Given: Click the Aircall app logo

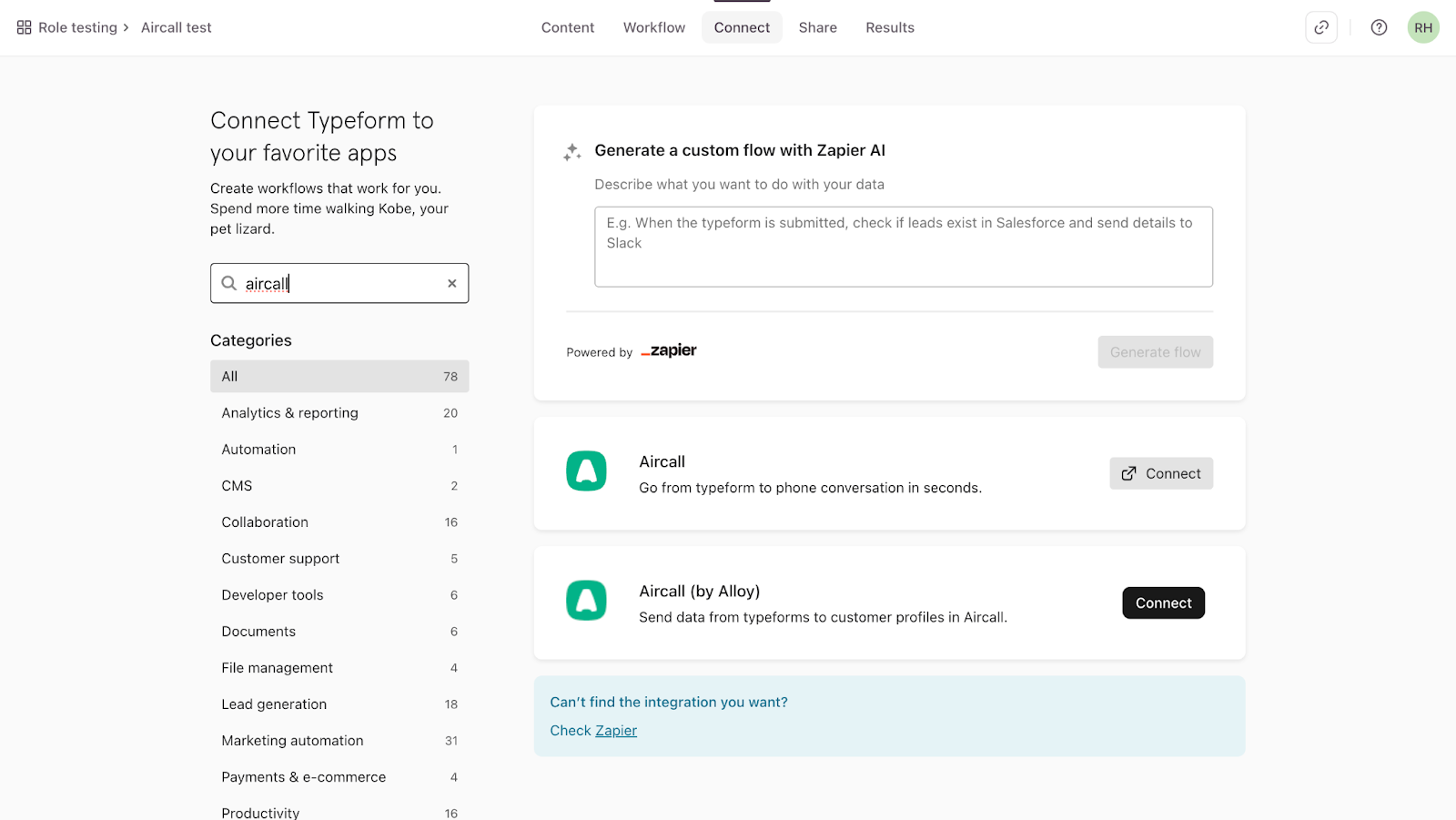Looking at the screenshot, I should point(586,471).
